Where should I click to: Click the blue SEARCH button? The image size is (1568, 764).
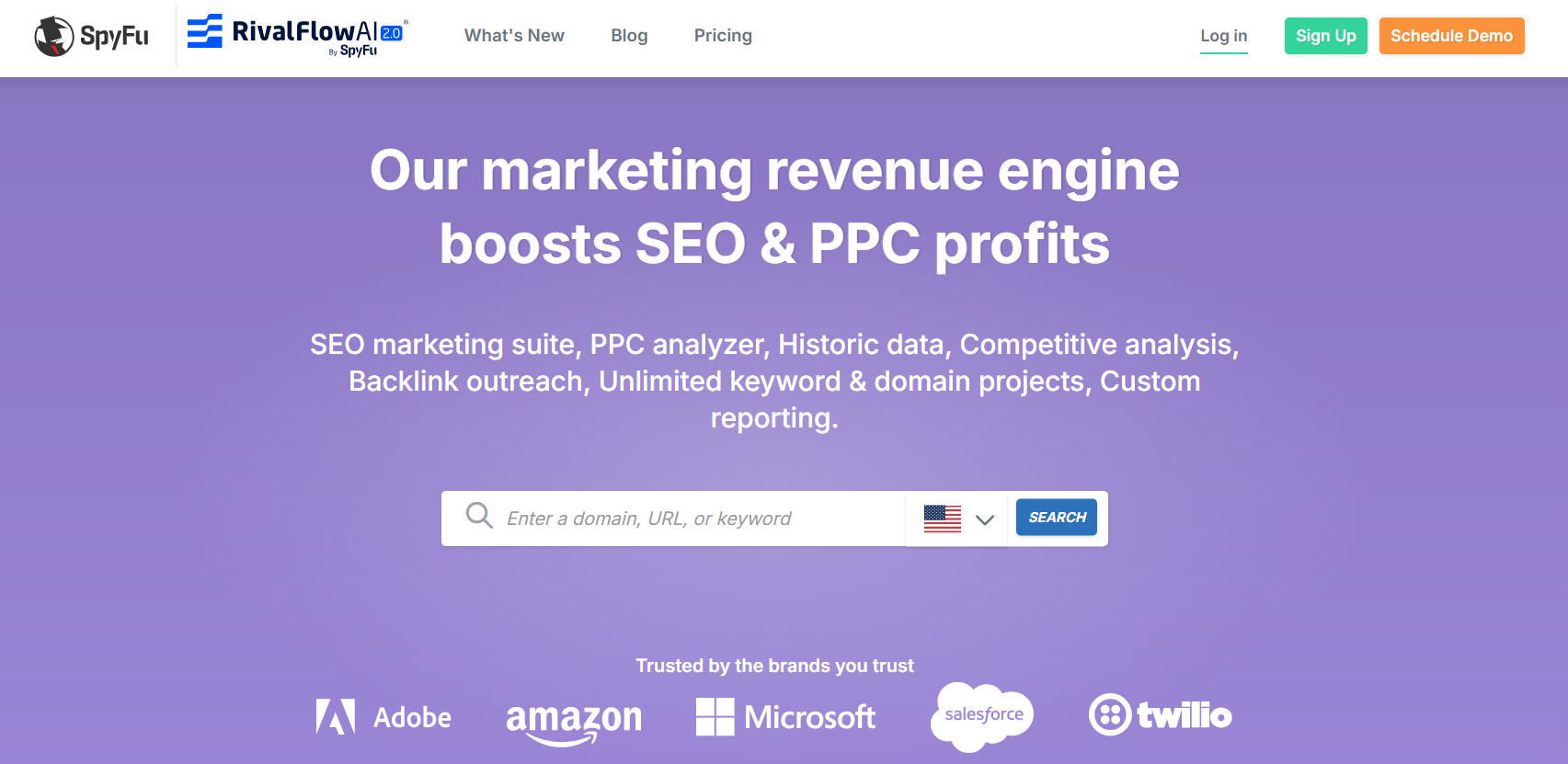click(1057, 518)
